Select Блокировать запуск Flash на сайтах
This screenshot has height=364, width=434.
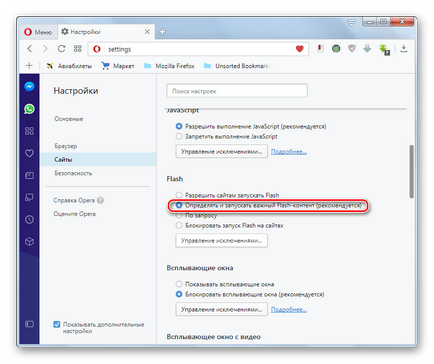[x=179, y=226]
